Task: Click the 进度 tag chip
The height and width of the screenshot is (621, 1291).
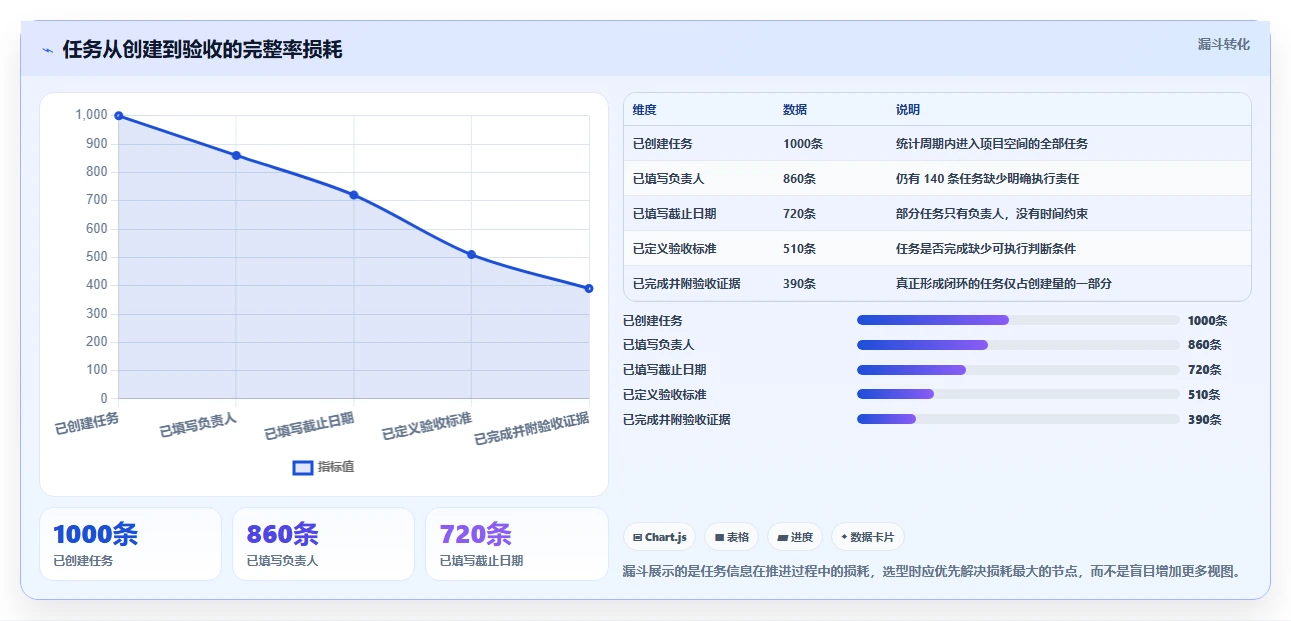Action: point(795,537)
